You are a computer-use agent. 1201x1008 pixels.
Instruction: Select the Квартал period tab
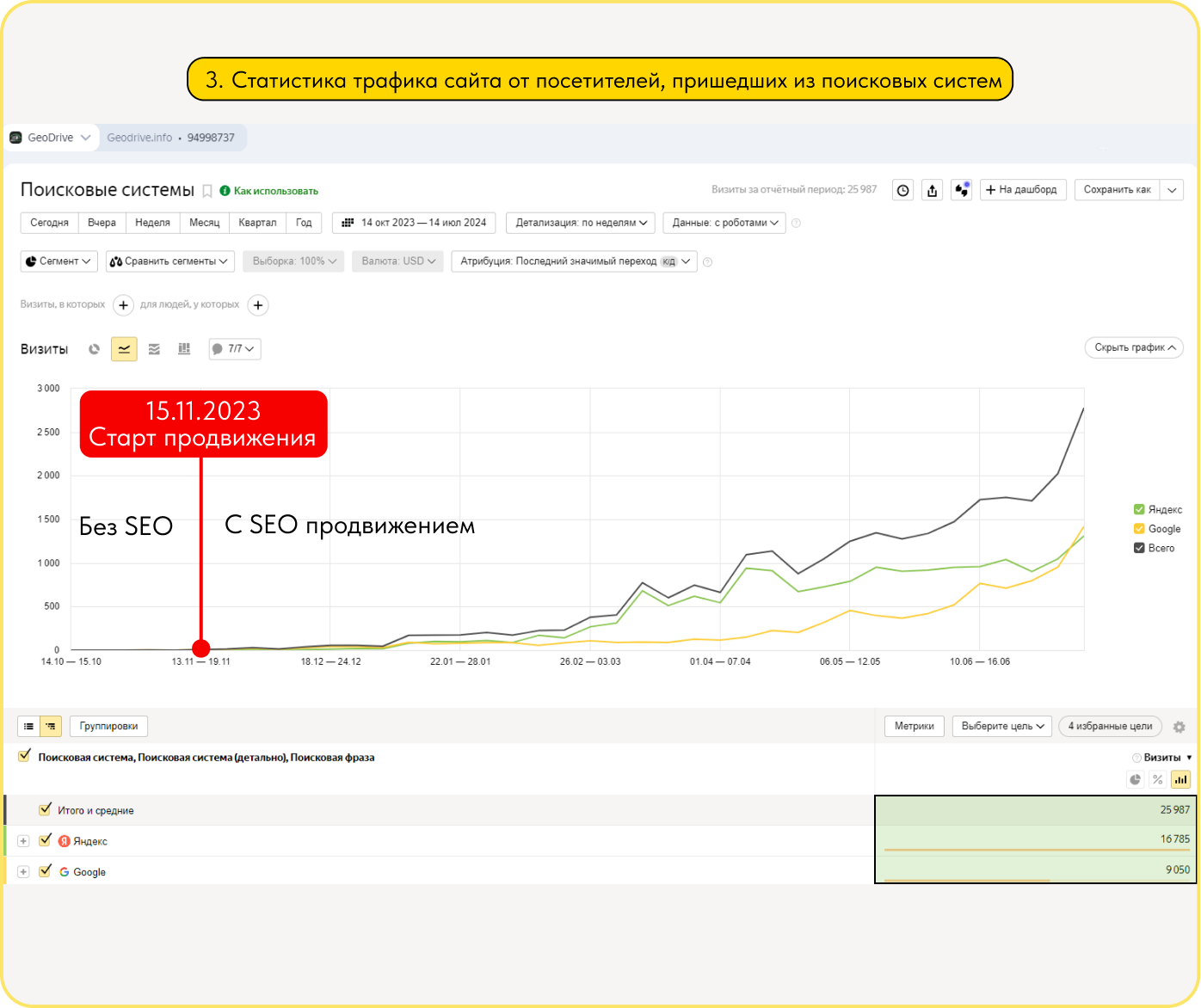(257, 223)
